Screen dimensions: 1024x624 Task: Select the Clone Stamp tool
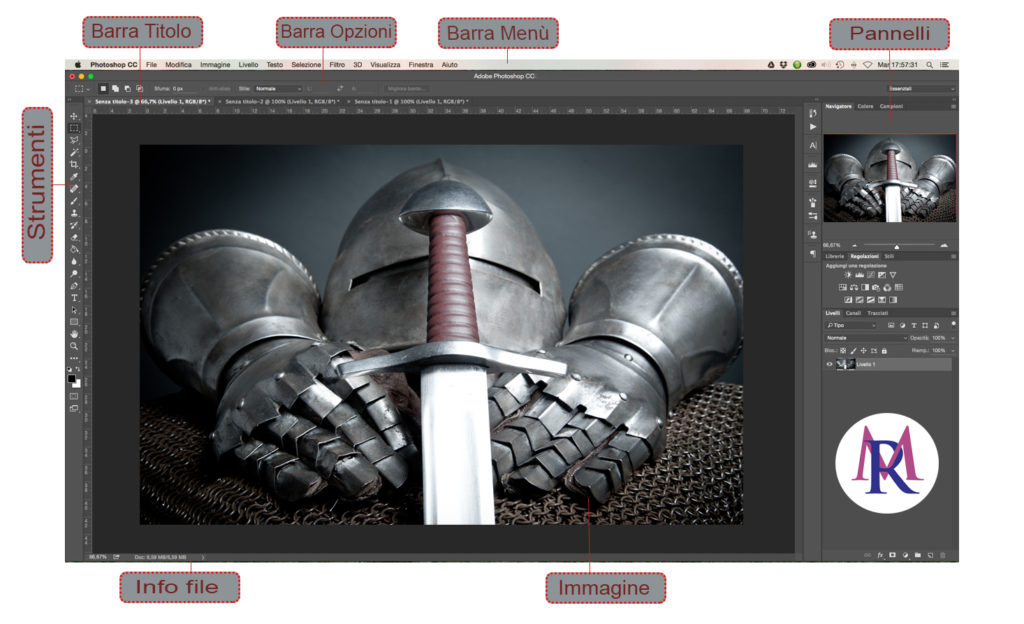tap(74, 213)
